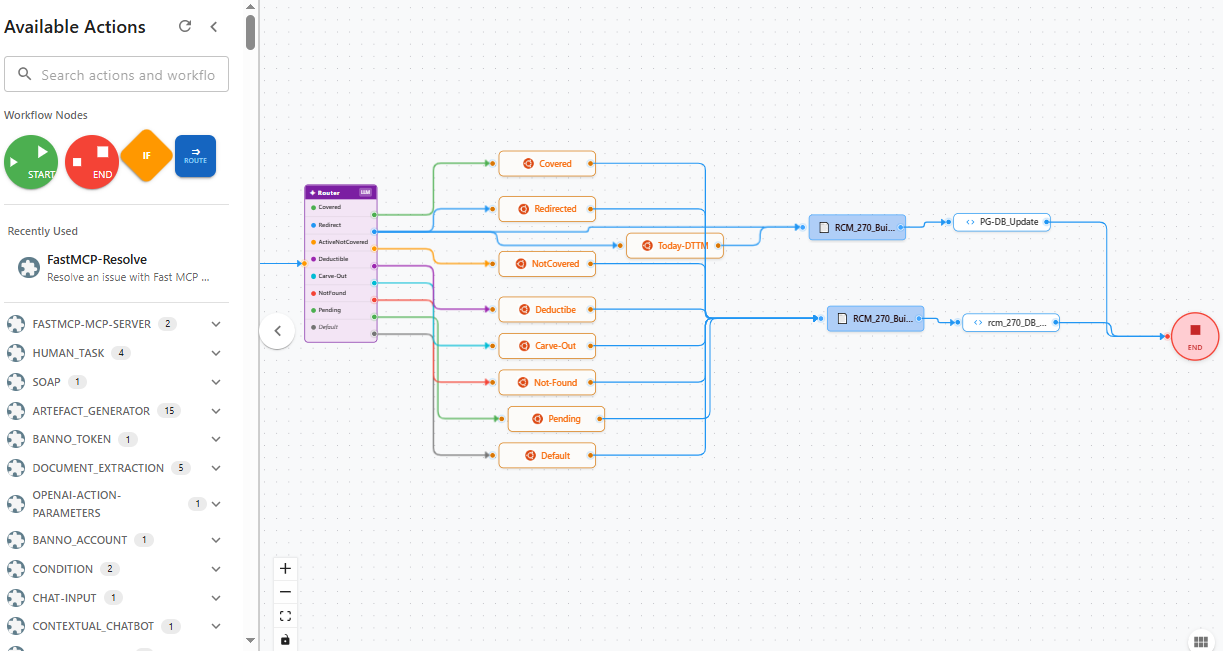
Task: Expand the CONDITION category chevron
Action: pos(216,569)
